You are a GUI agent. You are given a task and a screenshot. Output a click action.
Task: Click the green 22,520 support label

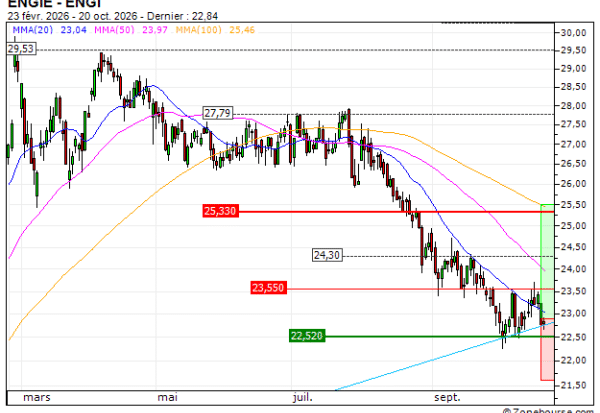[x=307, y=336]
